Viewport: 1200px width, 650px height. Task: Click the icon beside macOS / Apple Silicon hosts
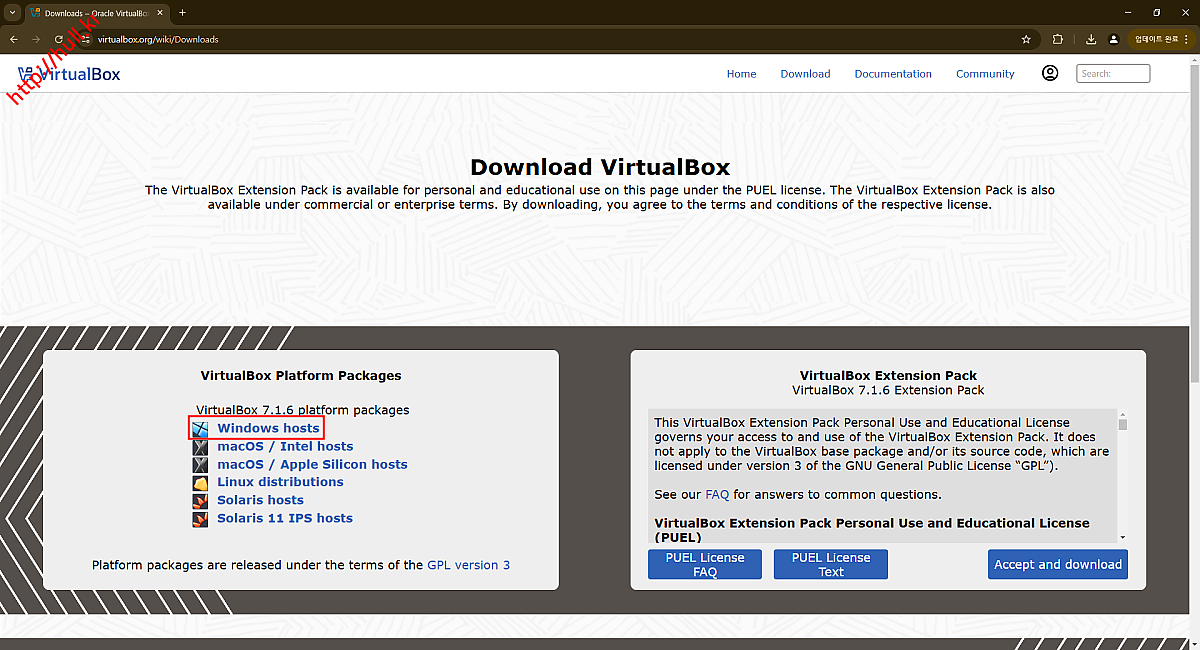click(x=200, y=465)
